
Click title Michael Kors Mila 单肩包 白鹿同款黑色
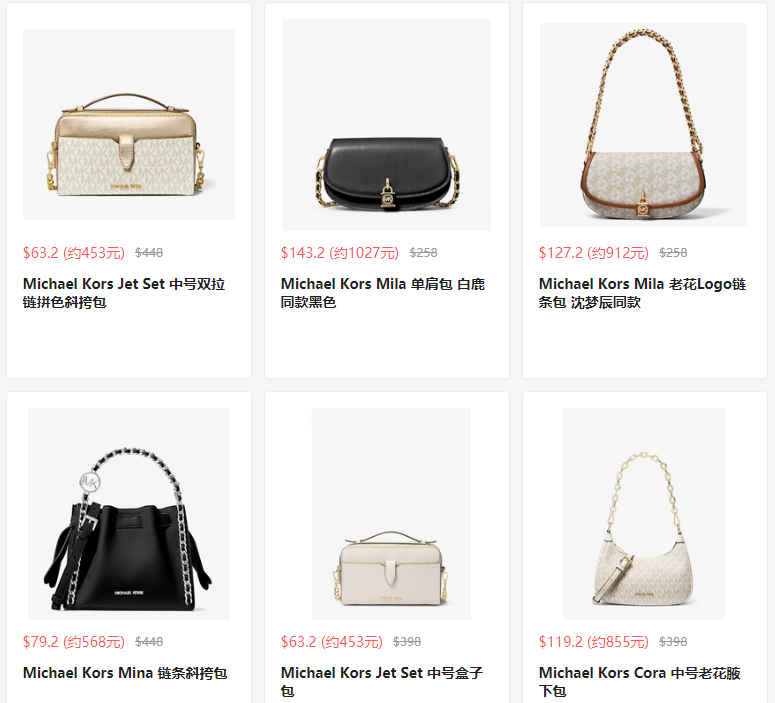[x=383, y=293]
